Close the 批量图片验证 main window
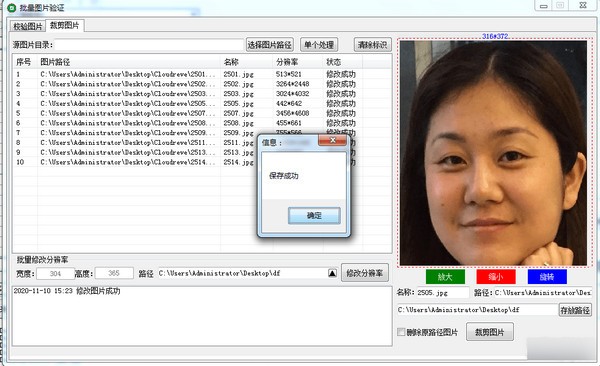 tap(583, 5)
